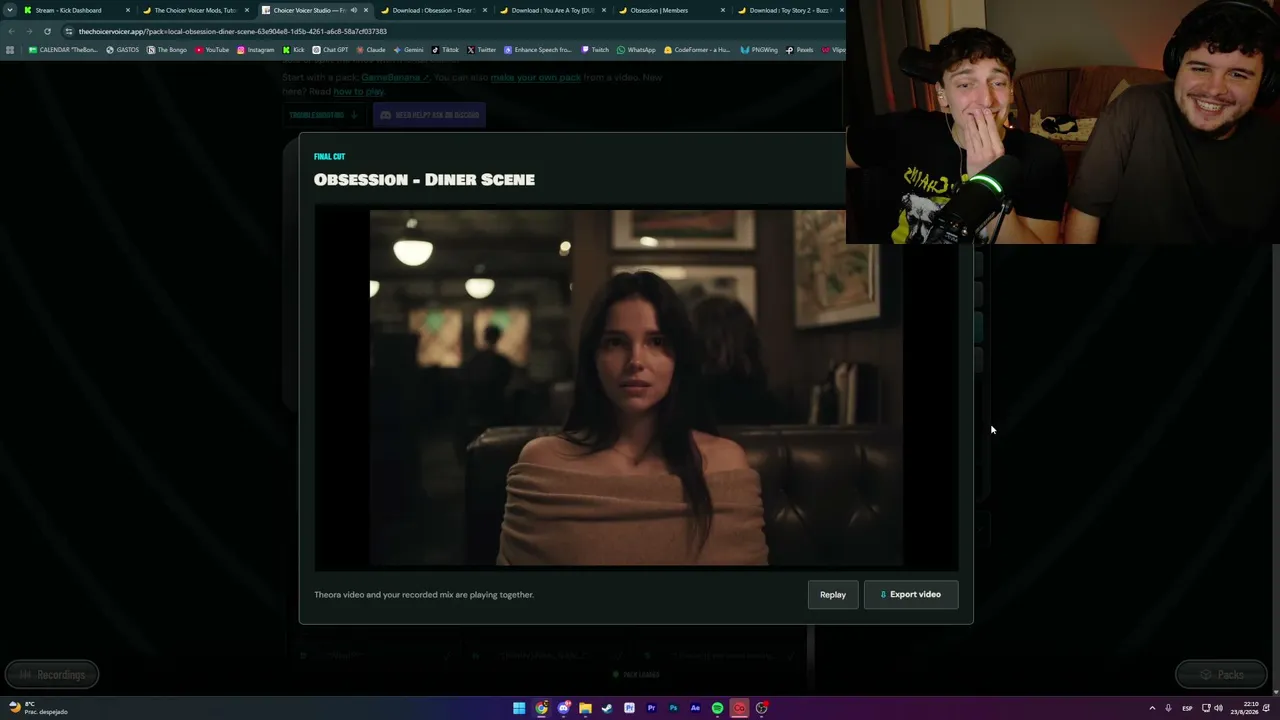Screen dimensions: 1280x720
Task: Open the GASTOS bookmark
Action: coord(123,50)
